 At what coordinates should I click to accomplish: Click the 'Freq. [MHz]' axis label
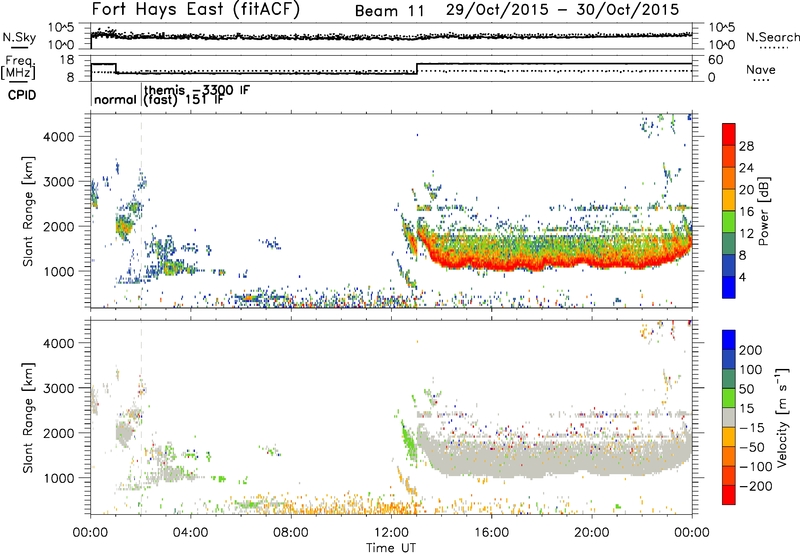pyautogui.click(x=19, y=67)
